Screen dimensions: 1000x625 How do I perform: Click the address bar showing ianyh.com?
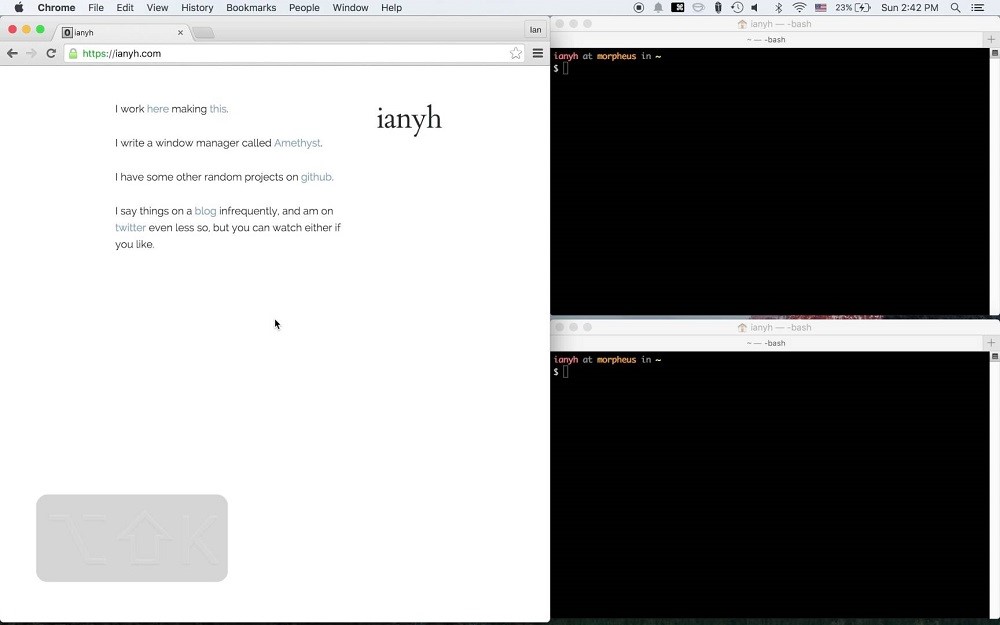tap(293, 54)
